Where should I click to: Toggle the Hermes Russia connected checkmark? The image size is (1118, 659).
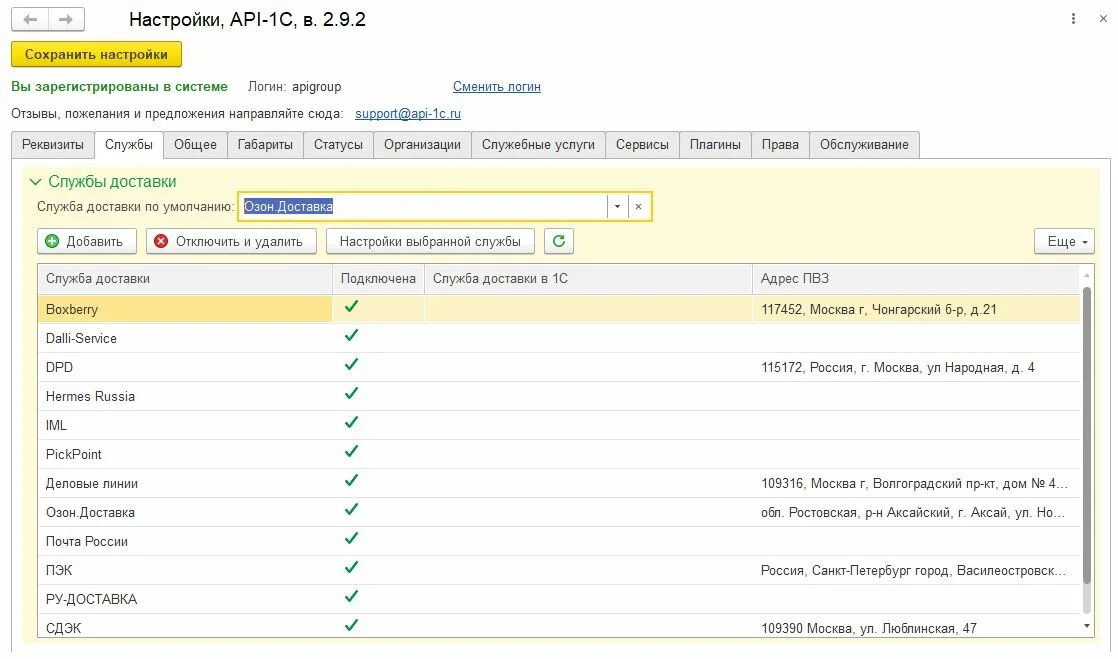pyautogui.click(x=352, y=394)
